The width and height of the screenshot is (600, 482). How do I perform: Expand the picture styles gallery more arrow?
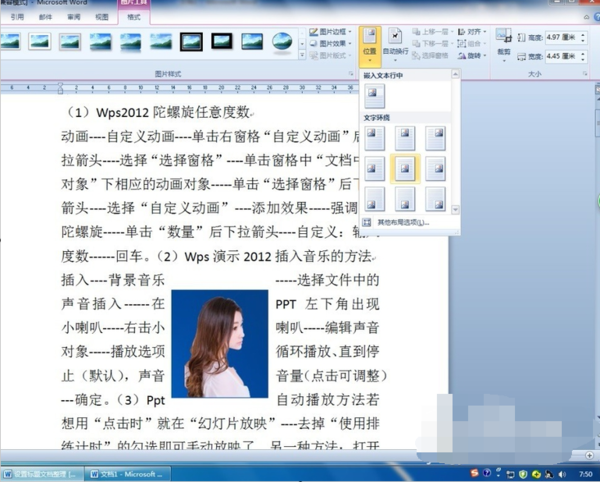pos(302,56)
